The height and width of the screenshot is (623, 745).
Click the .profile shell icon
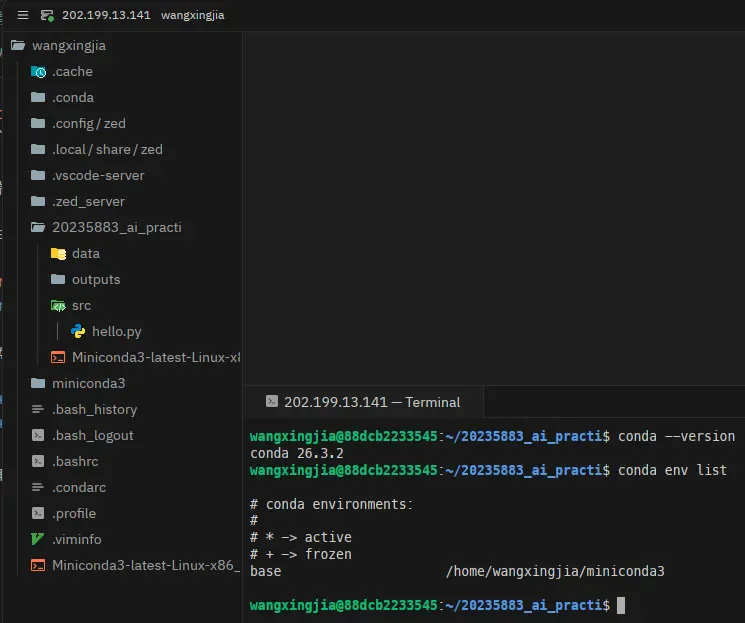[x=38, y=513]
